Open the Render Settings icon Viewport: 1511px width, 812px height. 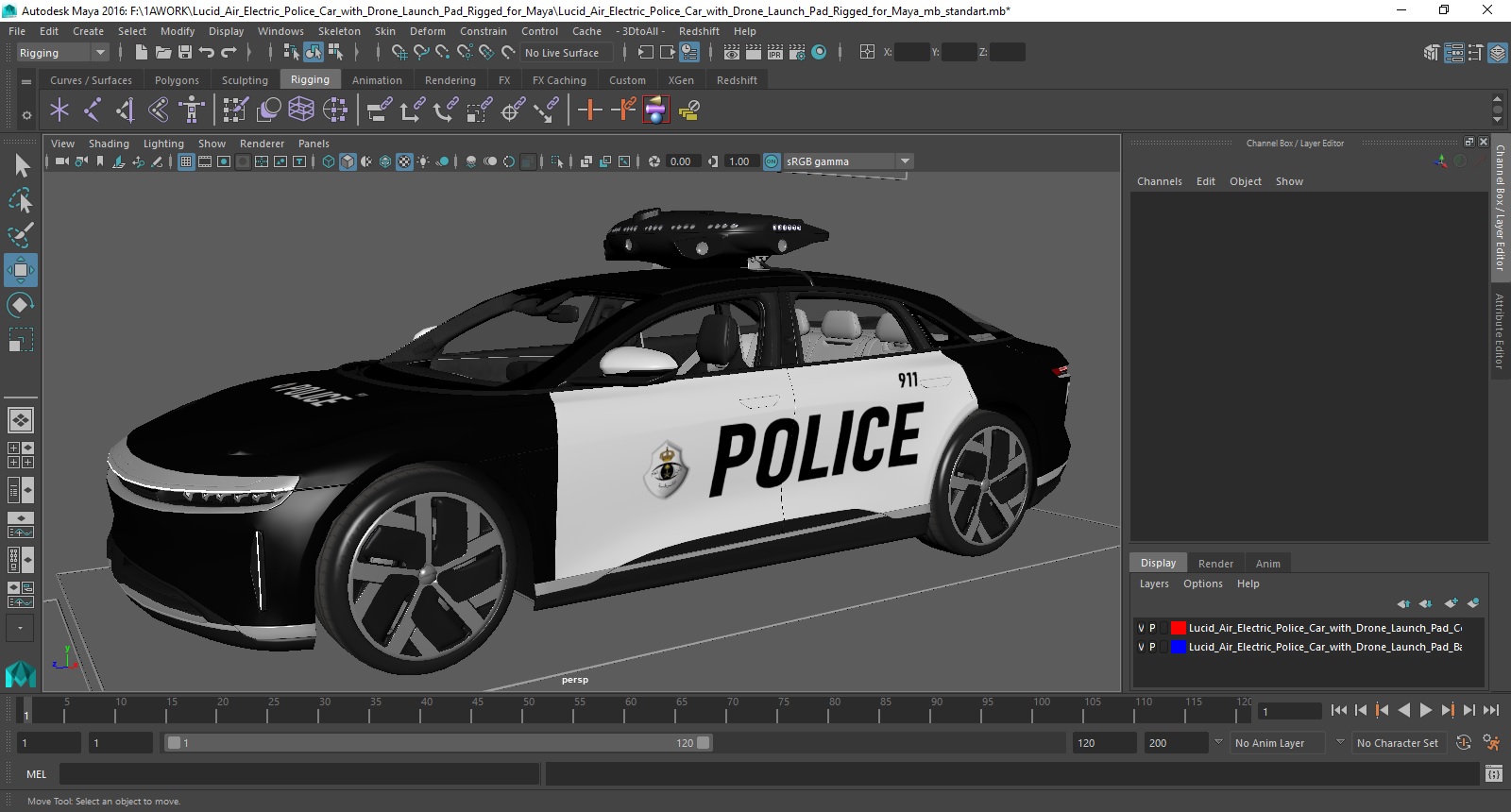(x=798, y=53)
